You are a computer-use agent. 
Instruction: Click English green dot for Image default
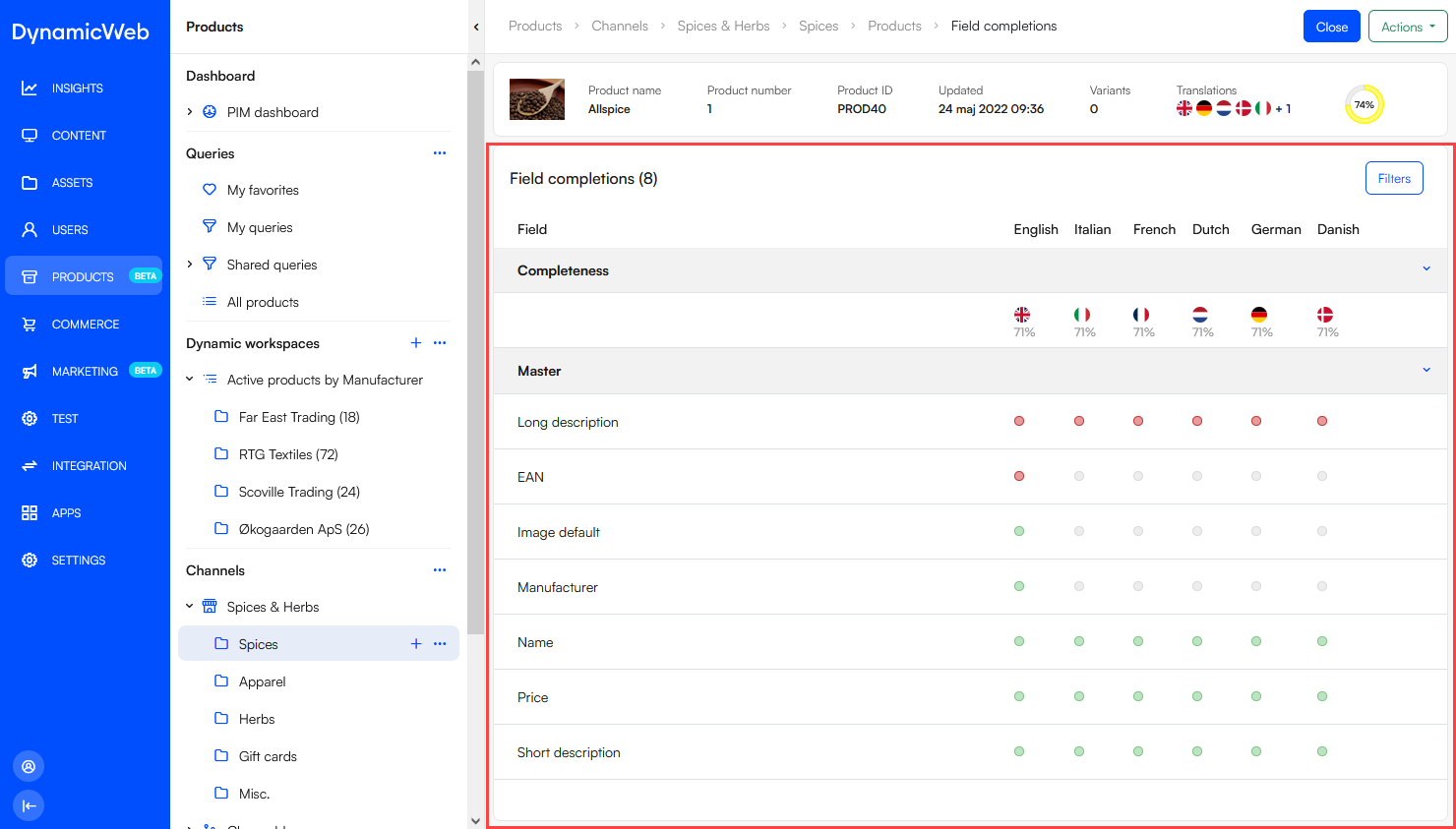click(1019, 531)
